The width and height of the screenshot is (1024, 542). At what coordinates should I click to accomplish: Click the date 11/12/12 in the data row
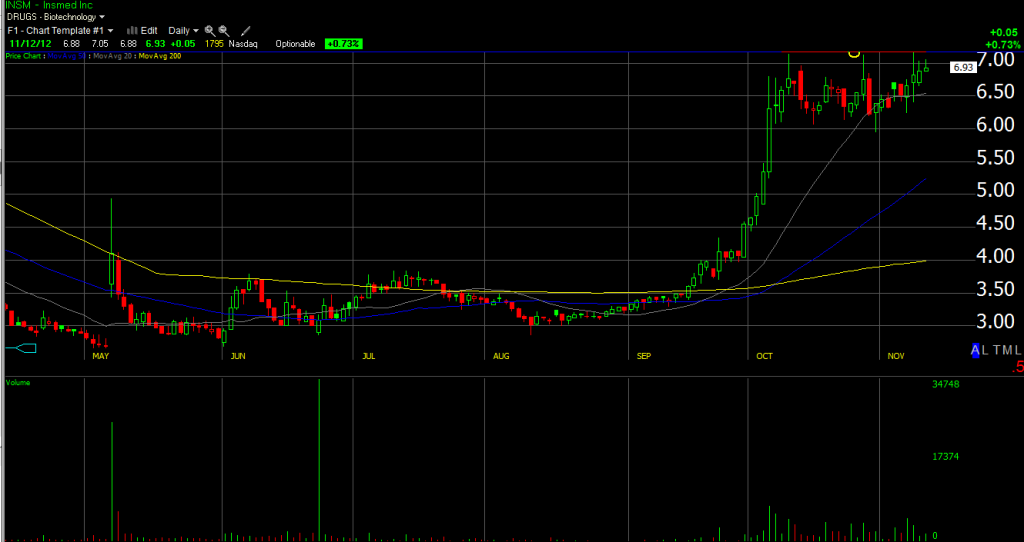coord(28,44)
